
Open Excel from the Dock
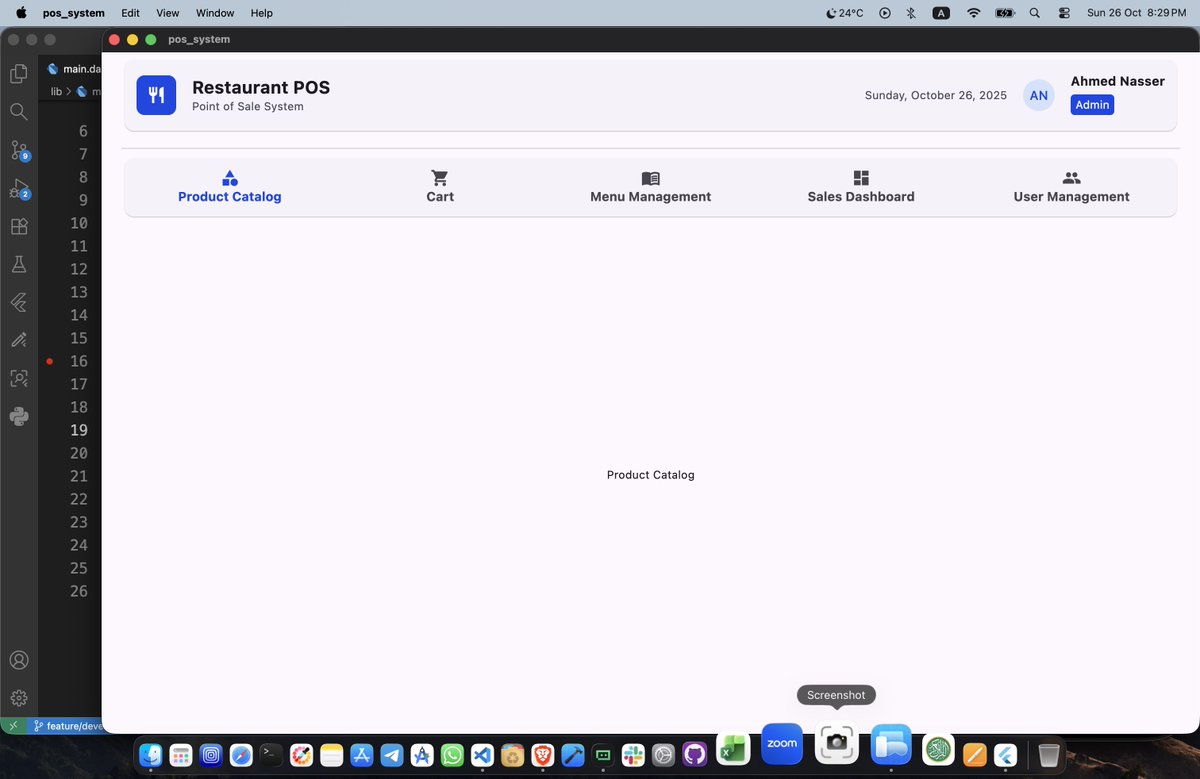pyautogui.click(x=733, y=748)
